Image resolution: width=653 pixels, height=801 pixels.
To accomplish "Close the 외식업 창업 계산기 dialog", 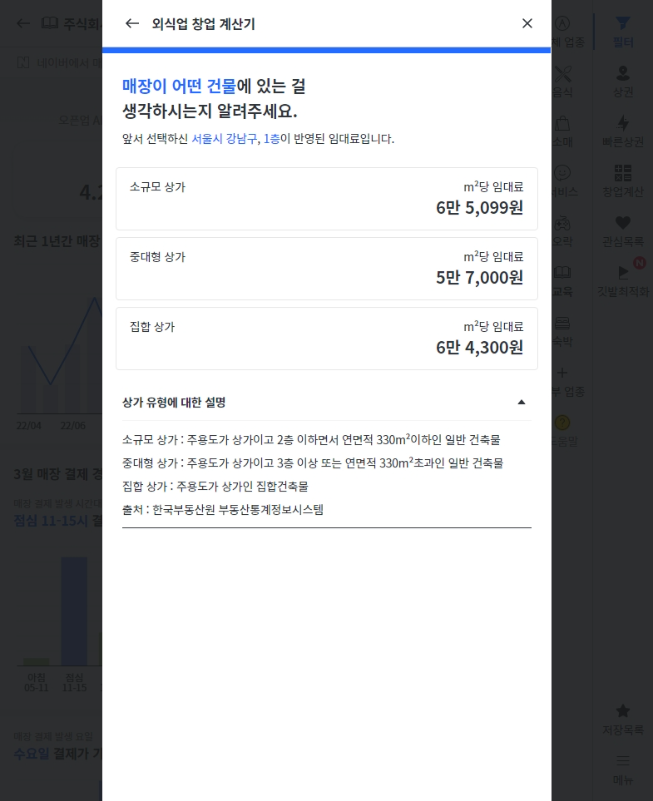I will click(x=527, y=23).
